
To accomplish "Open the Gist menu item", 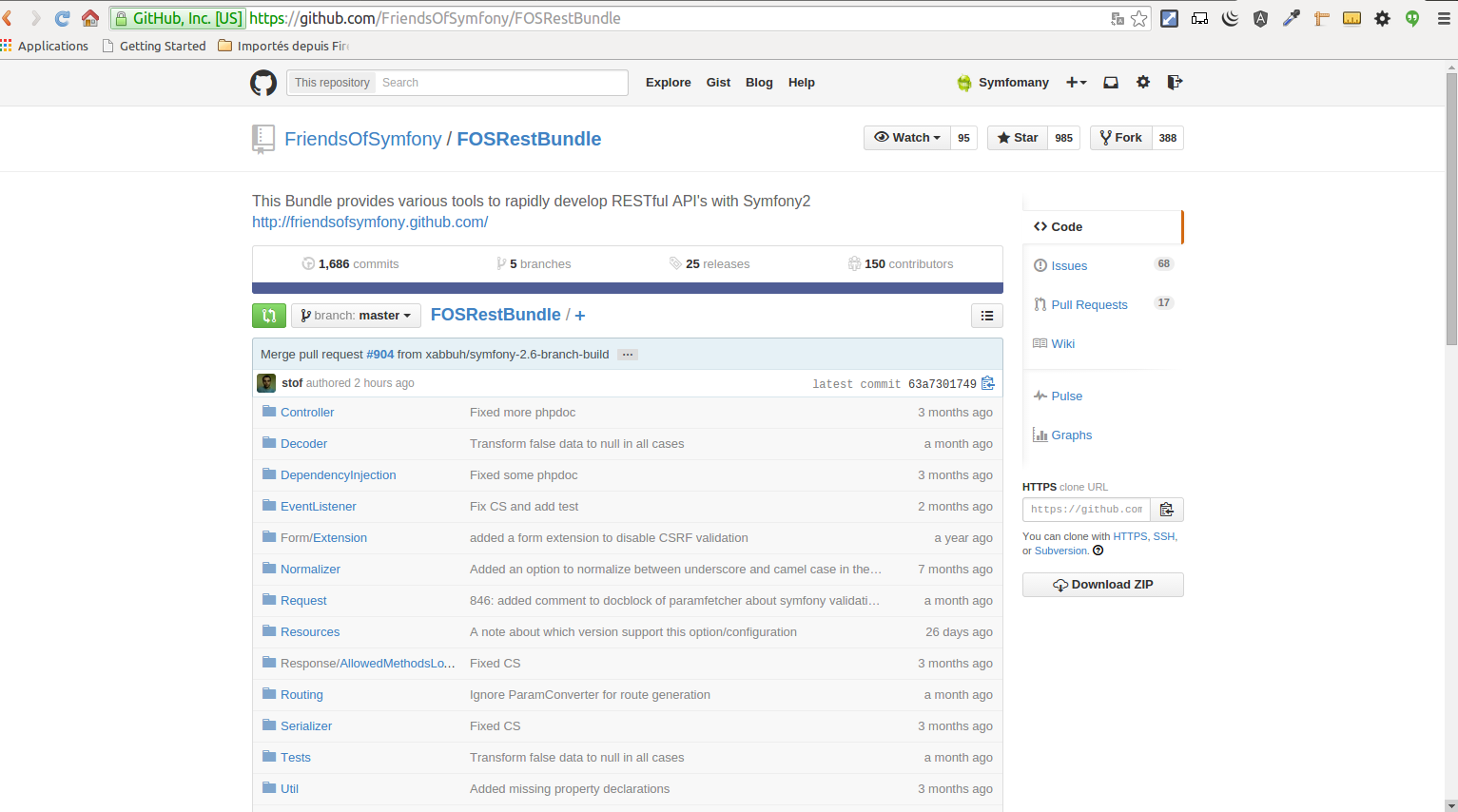I will 718,83.
